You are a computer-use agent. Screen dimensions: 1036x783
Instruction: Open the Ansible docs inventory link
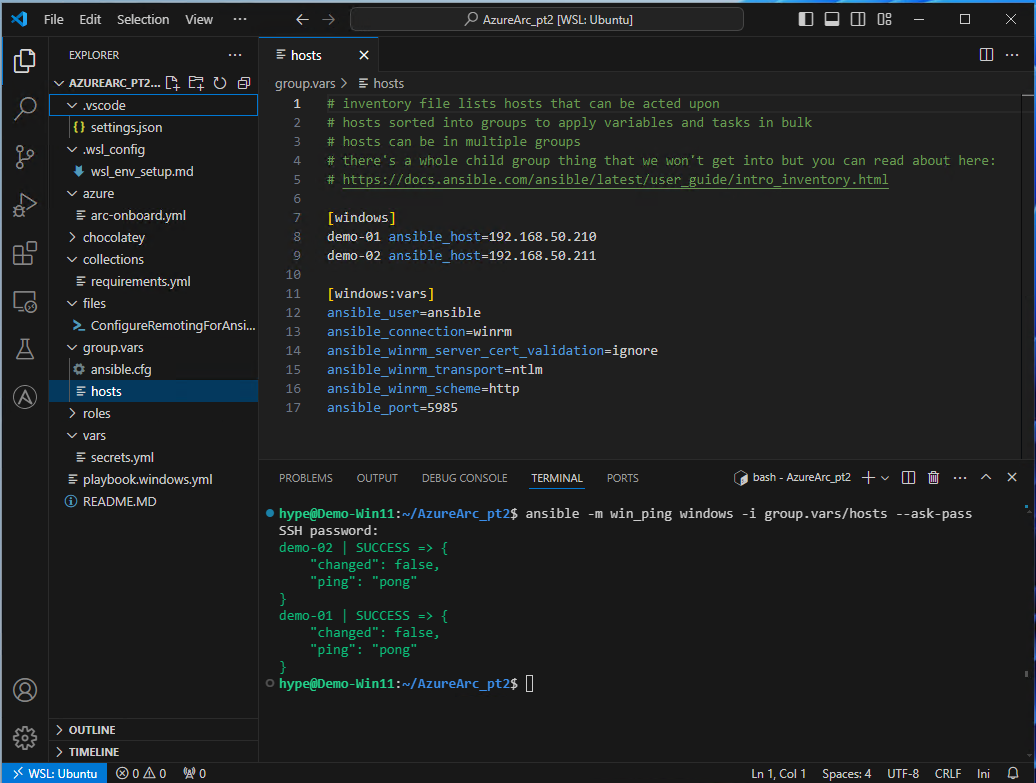614,180
